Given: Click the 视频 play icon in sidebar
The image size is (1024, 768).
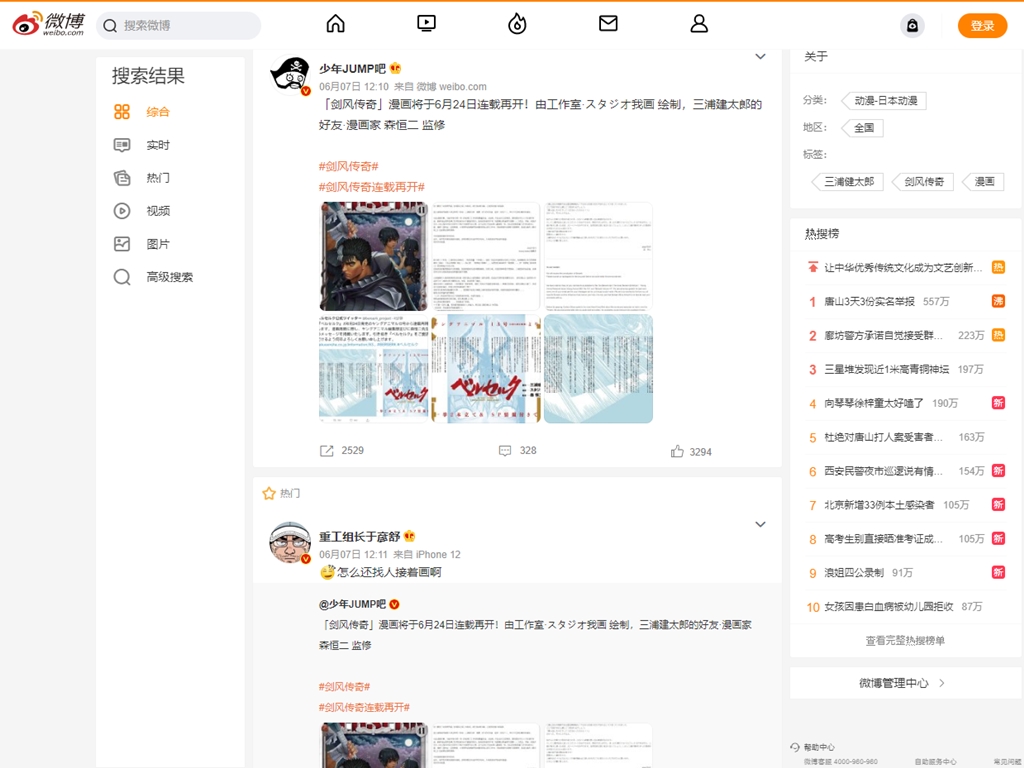Looking at the screenshot, I should pos(121,211).
